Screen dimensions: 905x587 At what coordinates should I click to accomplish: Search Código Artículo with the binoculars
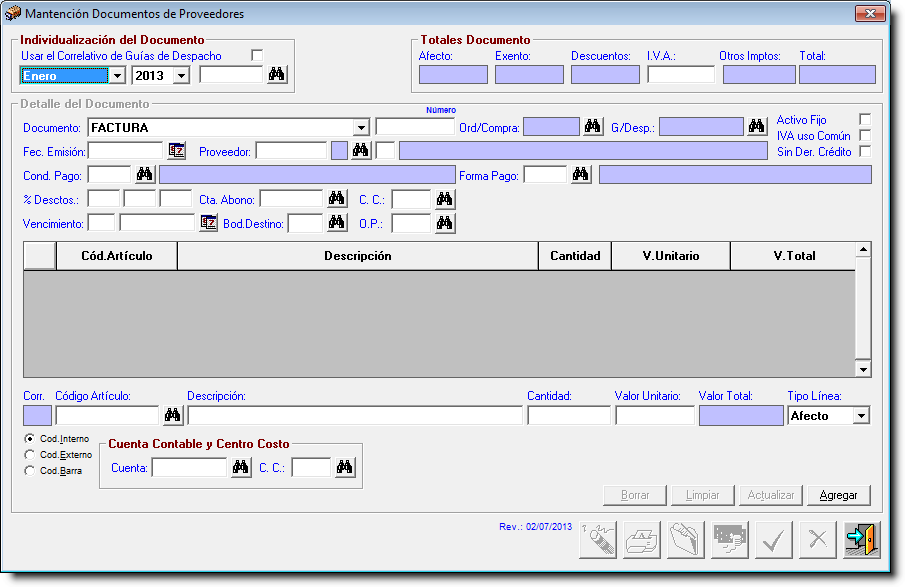[x=173, y=415]
